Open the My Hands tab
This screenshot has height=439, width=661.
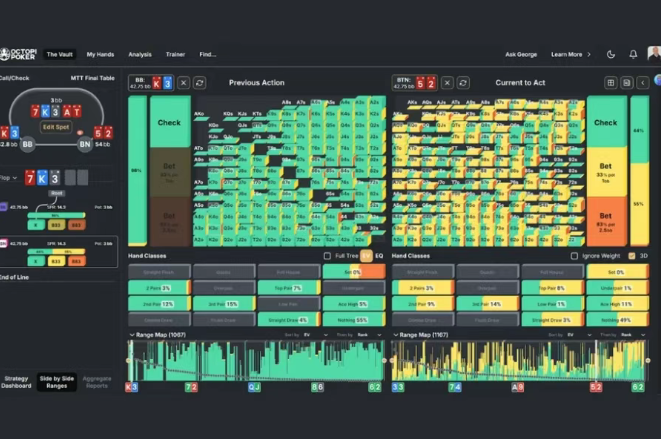tap(100, 54)
